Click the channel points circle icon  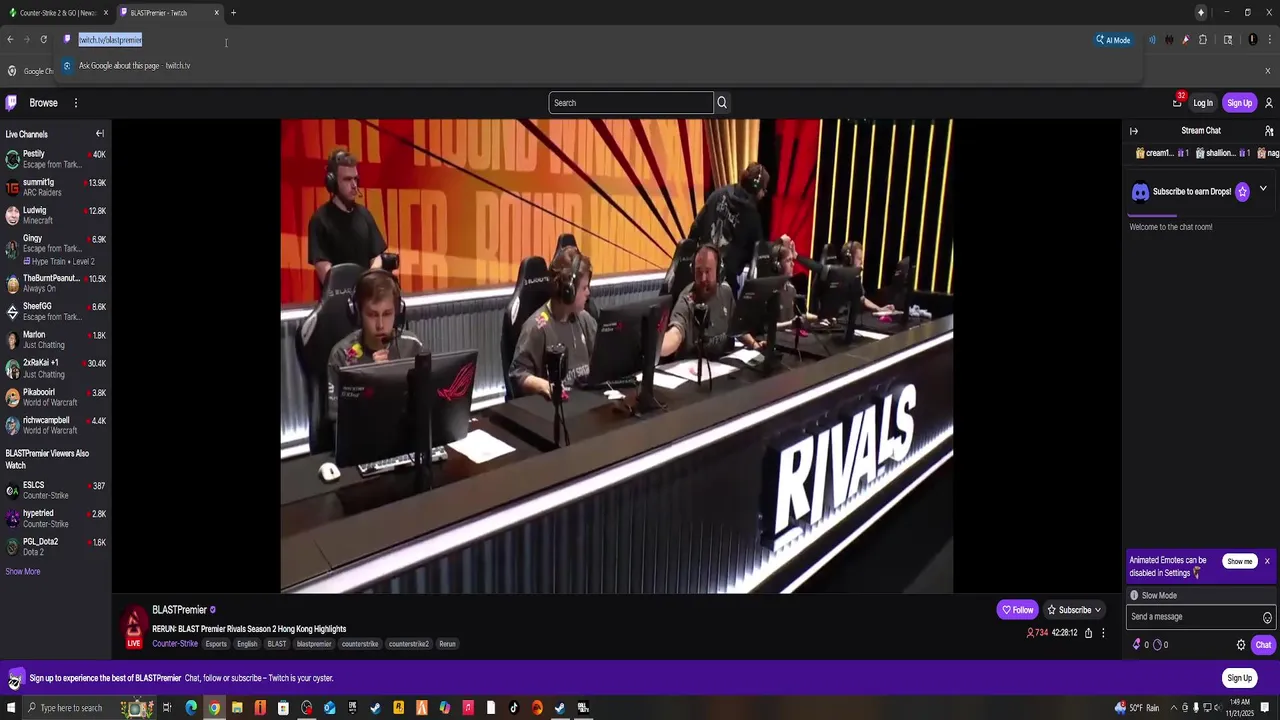click(x=1158, y=645)
